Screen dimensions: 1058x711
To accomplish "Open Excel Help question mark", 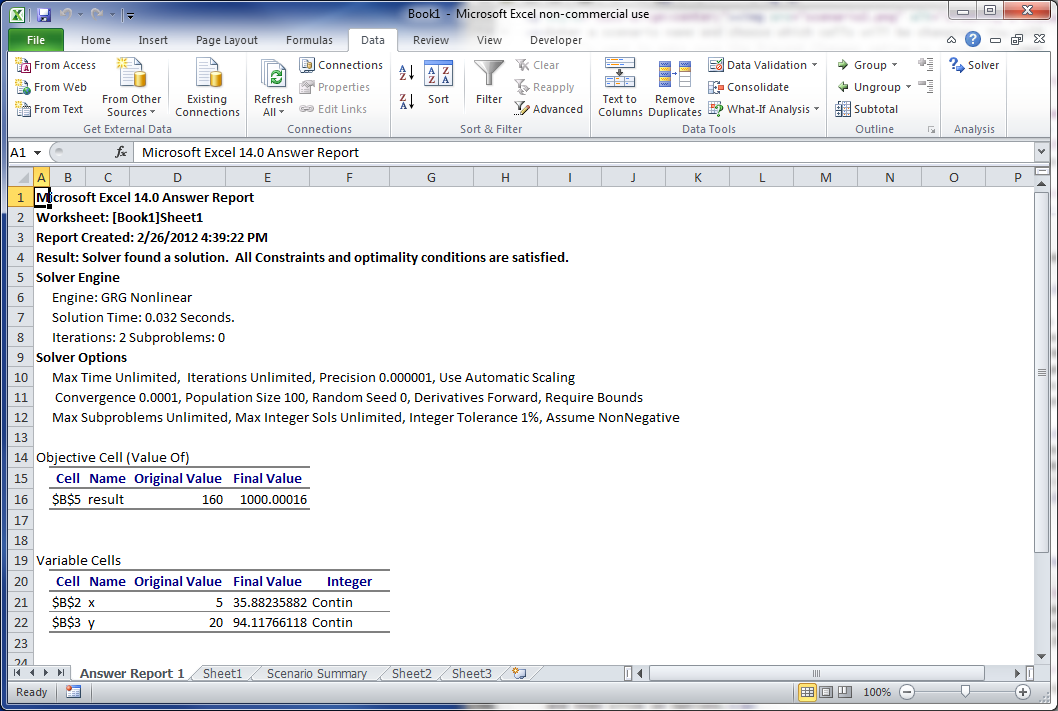I will click(x=972, y=39).
